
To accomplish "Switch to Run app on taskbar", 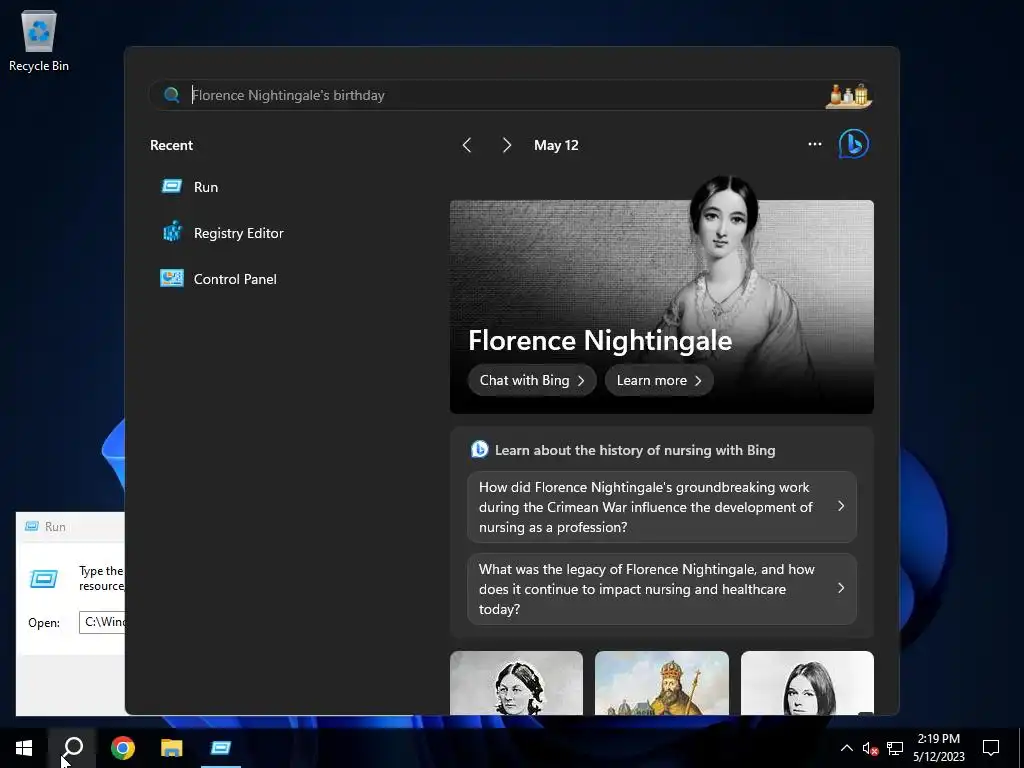I will (221, 748).
